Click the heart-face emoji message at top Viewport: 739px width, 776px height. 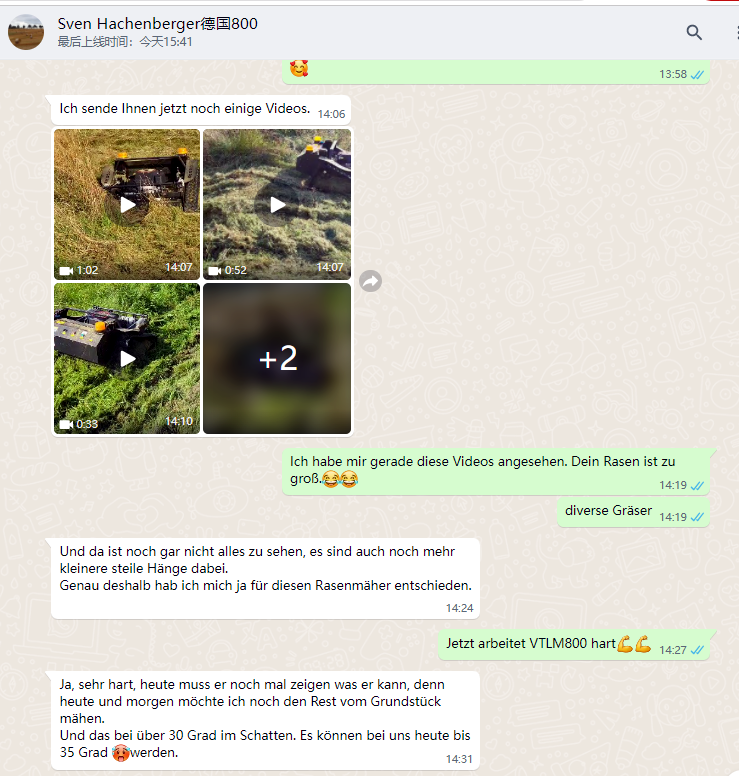tap(495, 72)
